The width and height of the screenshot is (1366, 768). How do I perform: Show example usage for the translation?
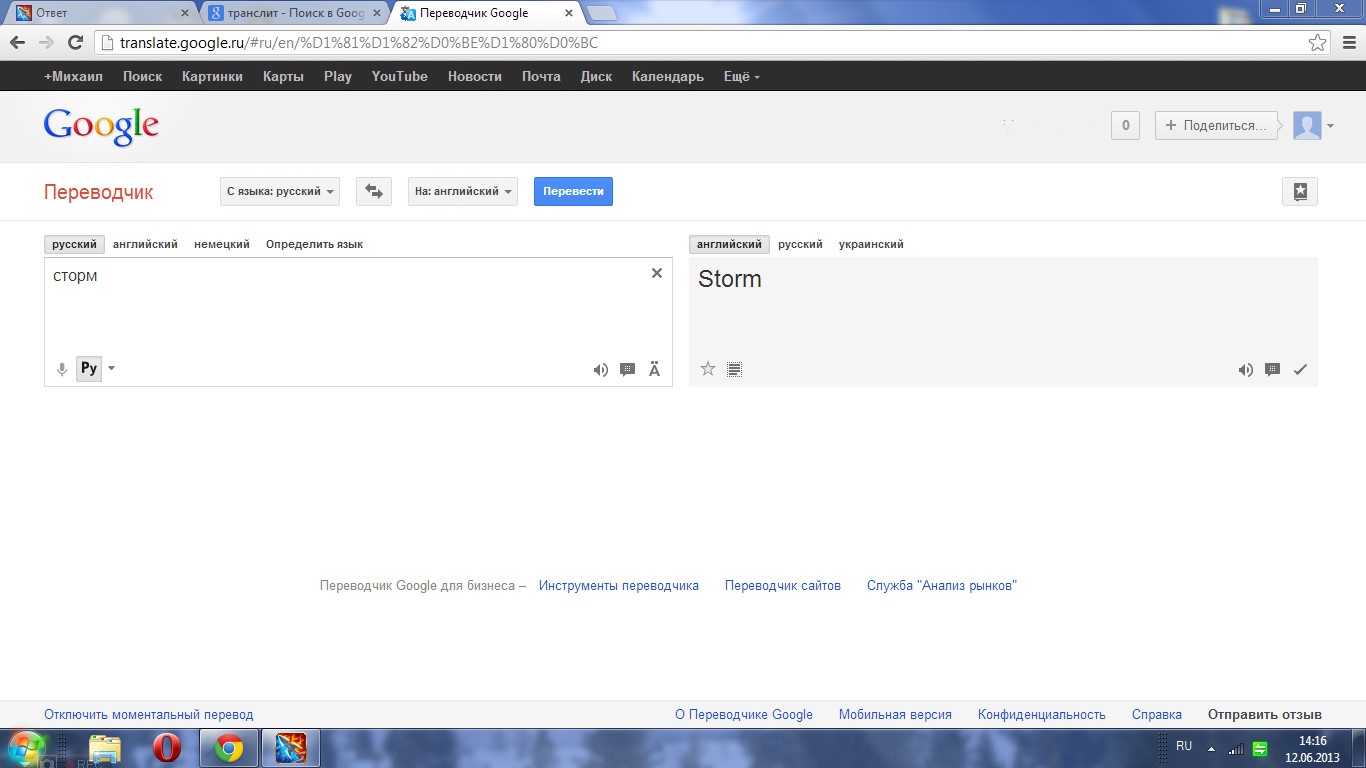1273,370
